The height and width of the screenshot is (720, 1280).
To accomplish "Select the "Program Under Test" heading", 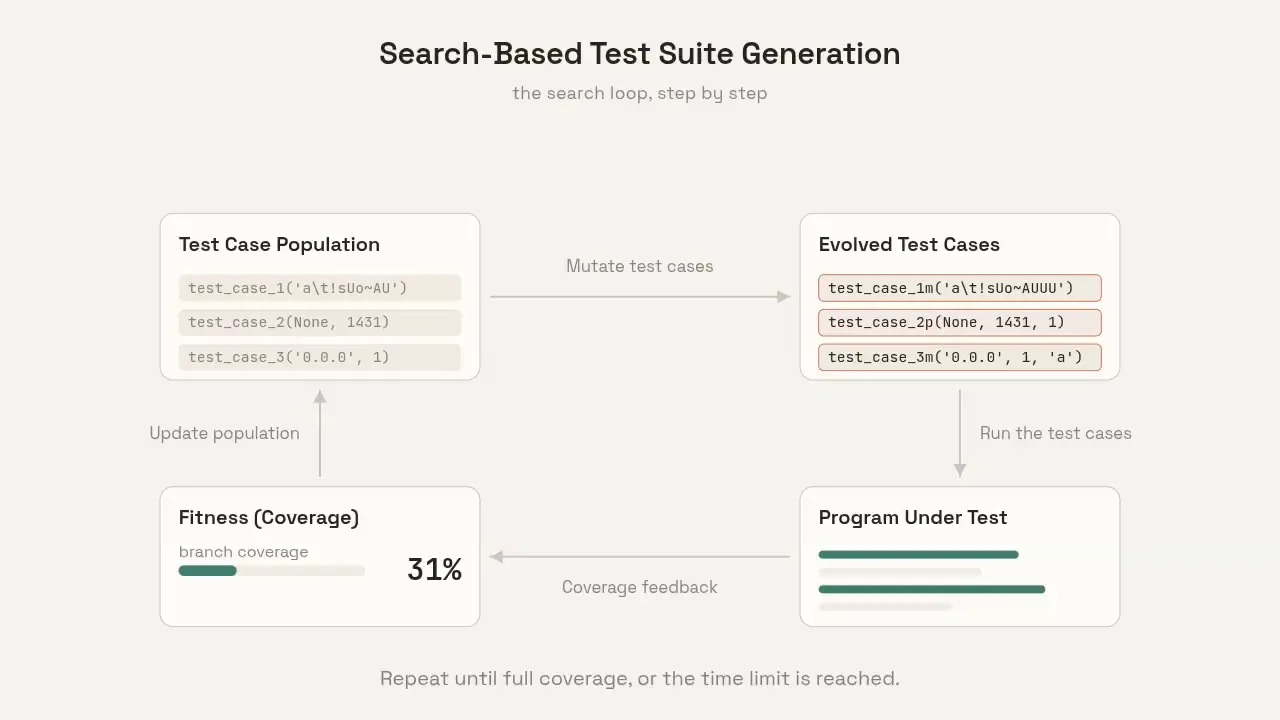I will point(913,517).
